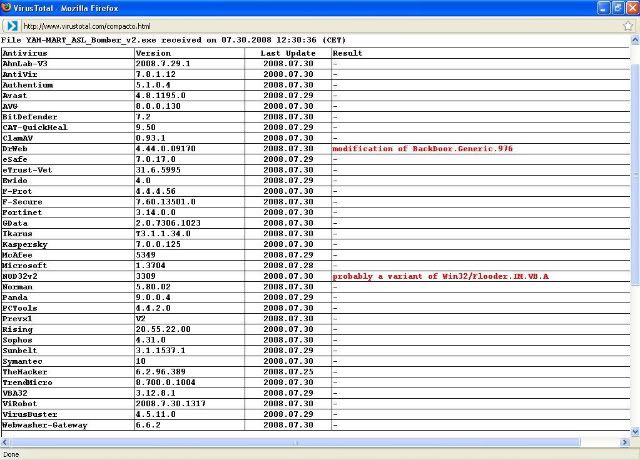Click the 'eSafe' antivirus cell
The width and height of the screenshot is (640, 460).
click(68, 159)
